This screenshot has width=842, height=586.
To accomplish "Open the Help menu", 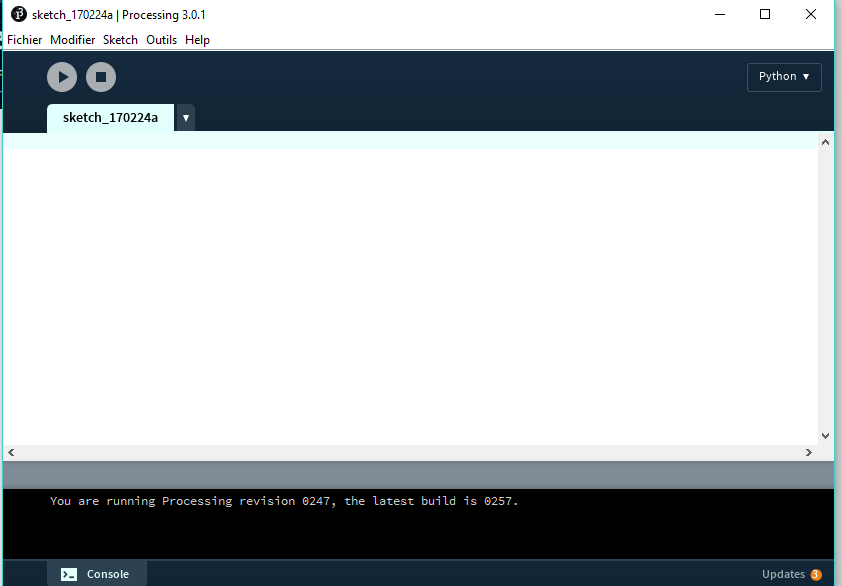I will pos(198,40).
